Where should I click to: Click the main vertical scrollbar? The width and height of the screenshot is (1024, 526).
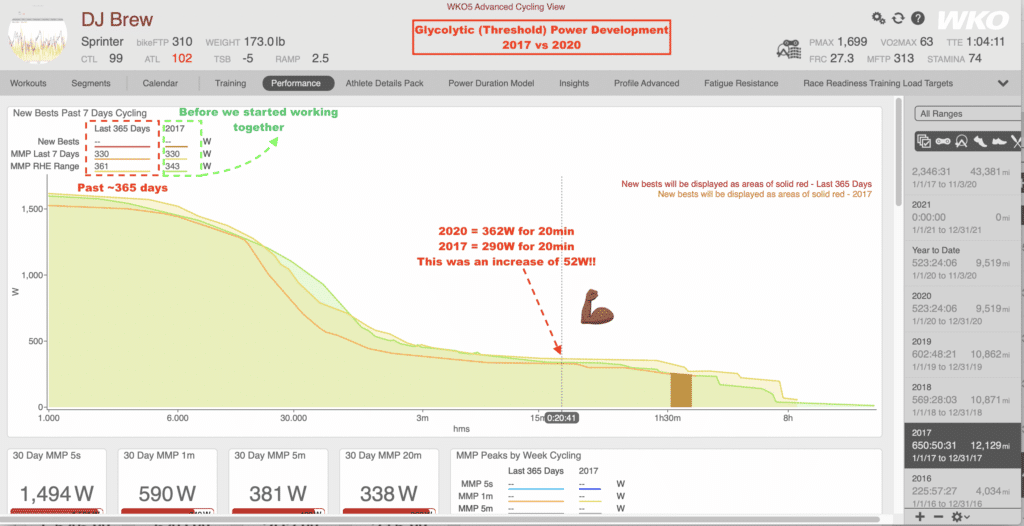pyautogui.click(x=899, y=152)
